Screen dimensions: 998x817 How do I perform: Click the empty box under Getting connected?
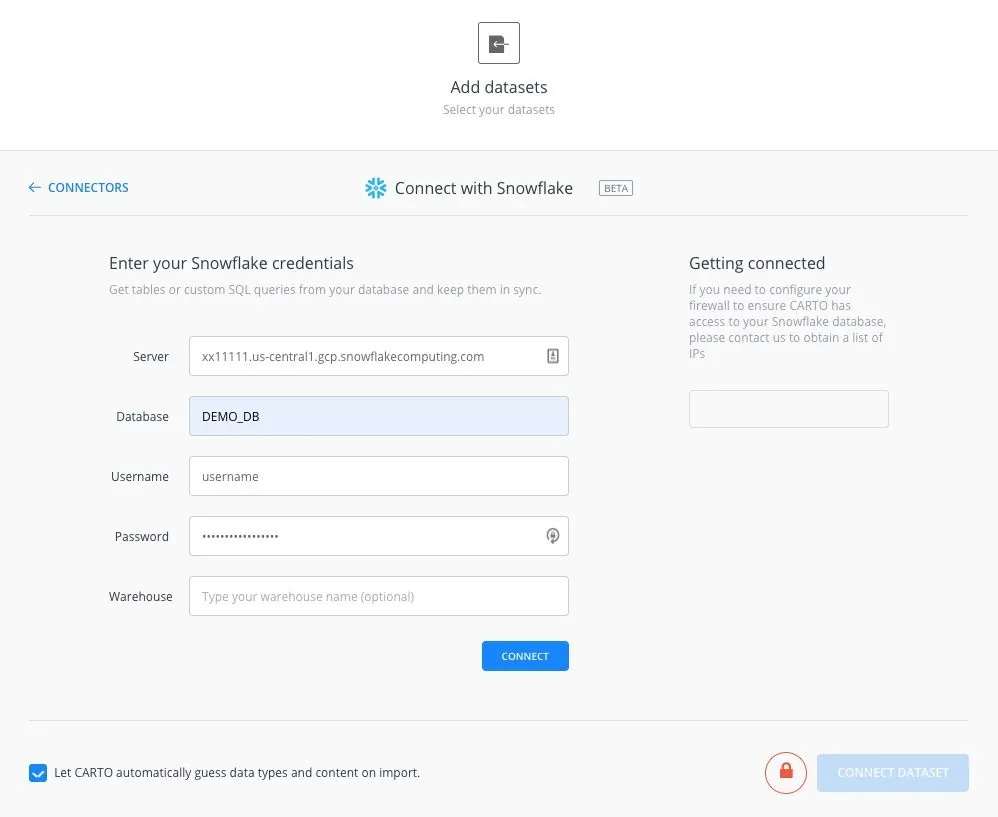788,408
